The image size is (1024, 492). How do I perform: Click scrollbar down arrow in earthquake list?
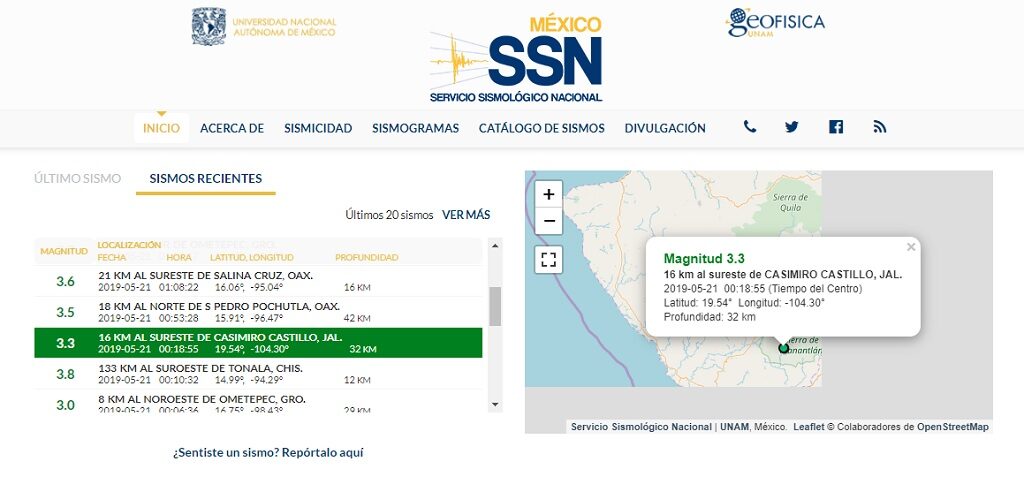pos(494,404)
